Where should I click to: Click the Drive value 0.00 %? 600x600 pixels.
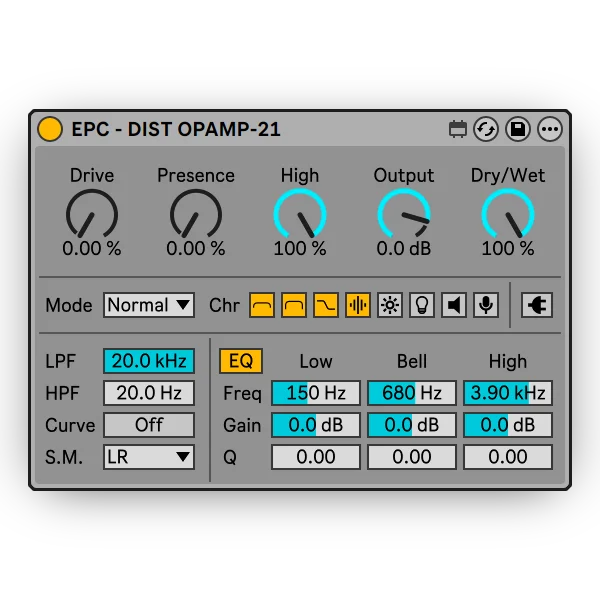tap(92, 248)
